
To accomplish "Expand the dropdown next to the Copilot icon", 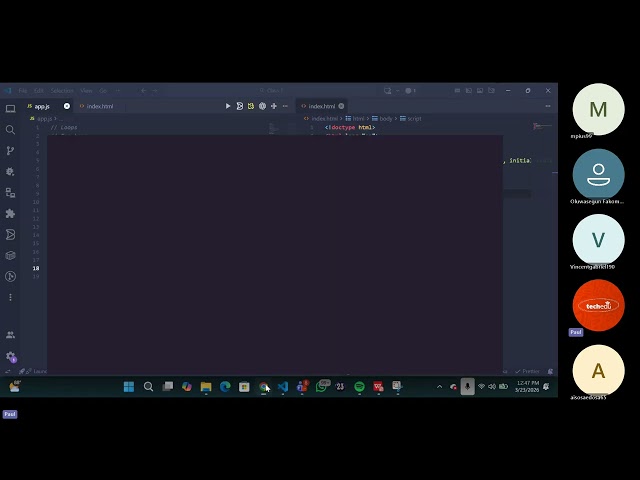I will pos(397,91).
